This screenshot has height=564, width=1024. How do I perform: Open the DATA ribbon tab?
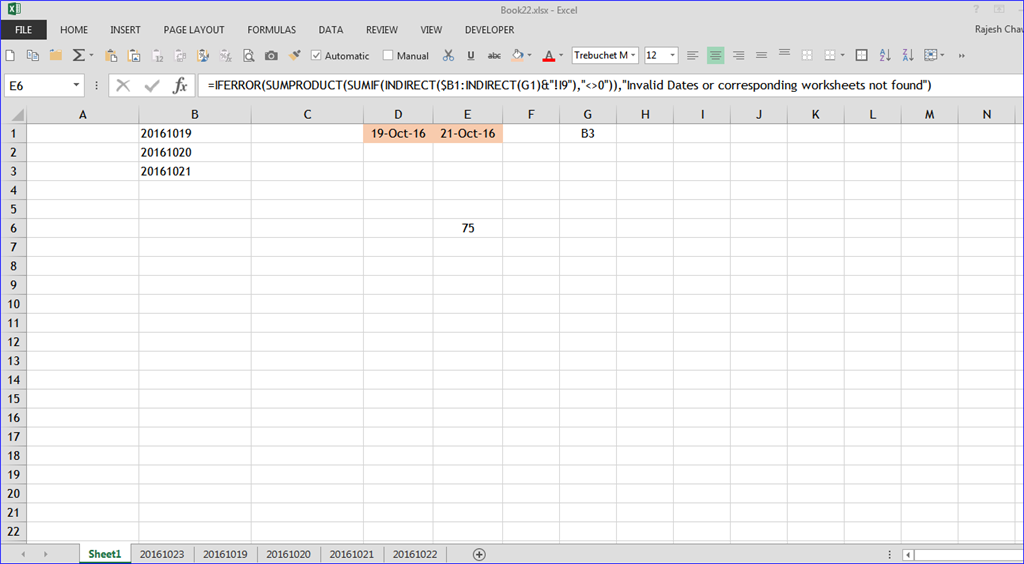(331, 30)
